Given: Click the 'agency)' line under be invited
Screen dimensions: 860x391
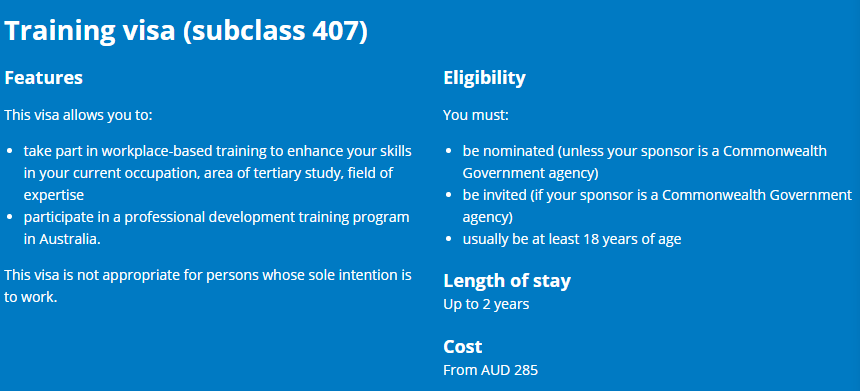Looking at the screenshot, I should coord(487,218).
